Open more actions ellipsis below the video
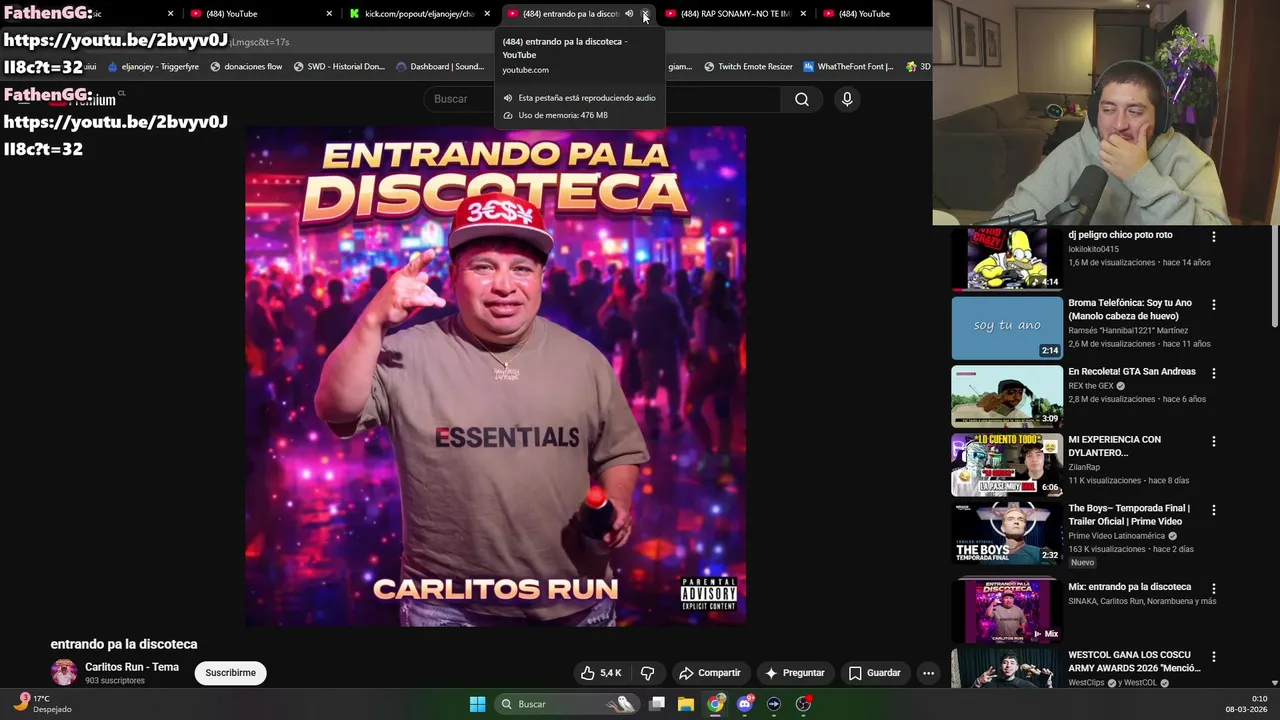The image size is (1280, 720). pos(928,673)
